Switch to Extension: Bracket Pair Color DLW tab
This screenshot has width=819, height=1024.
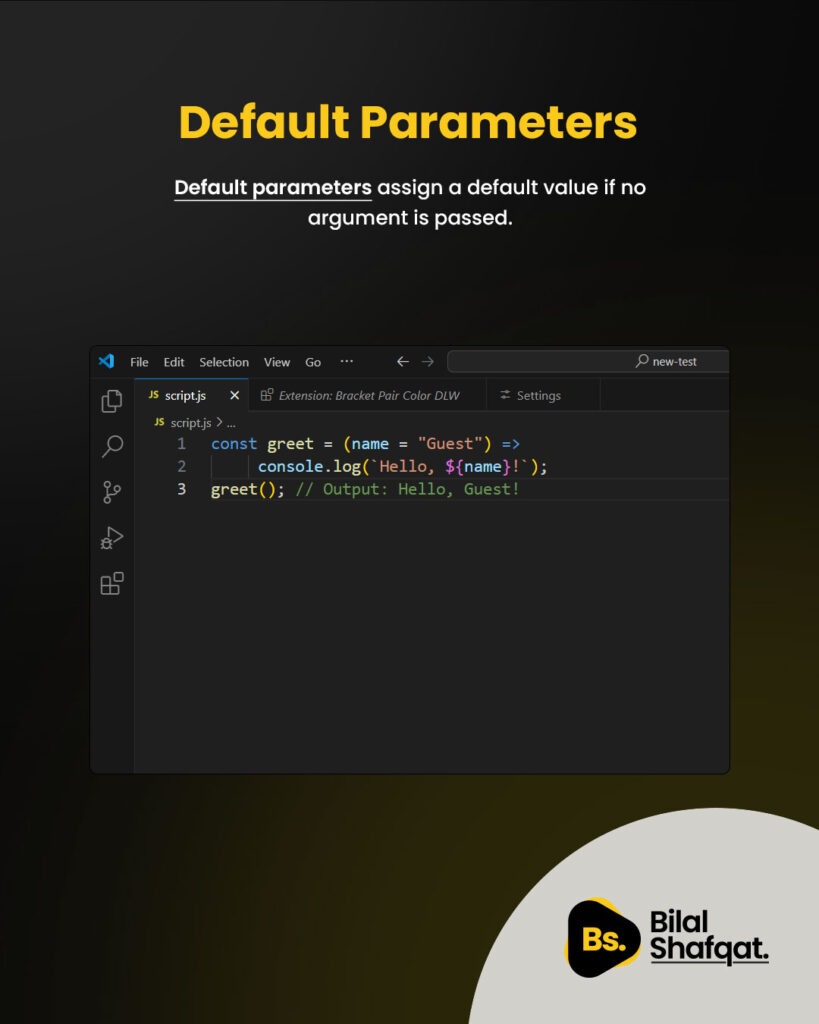[369, 395]
